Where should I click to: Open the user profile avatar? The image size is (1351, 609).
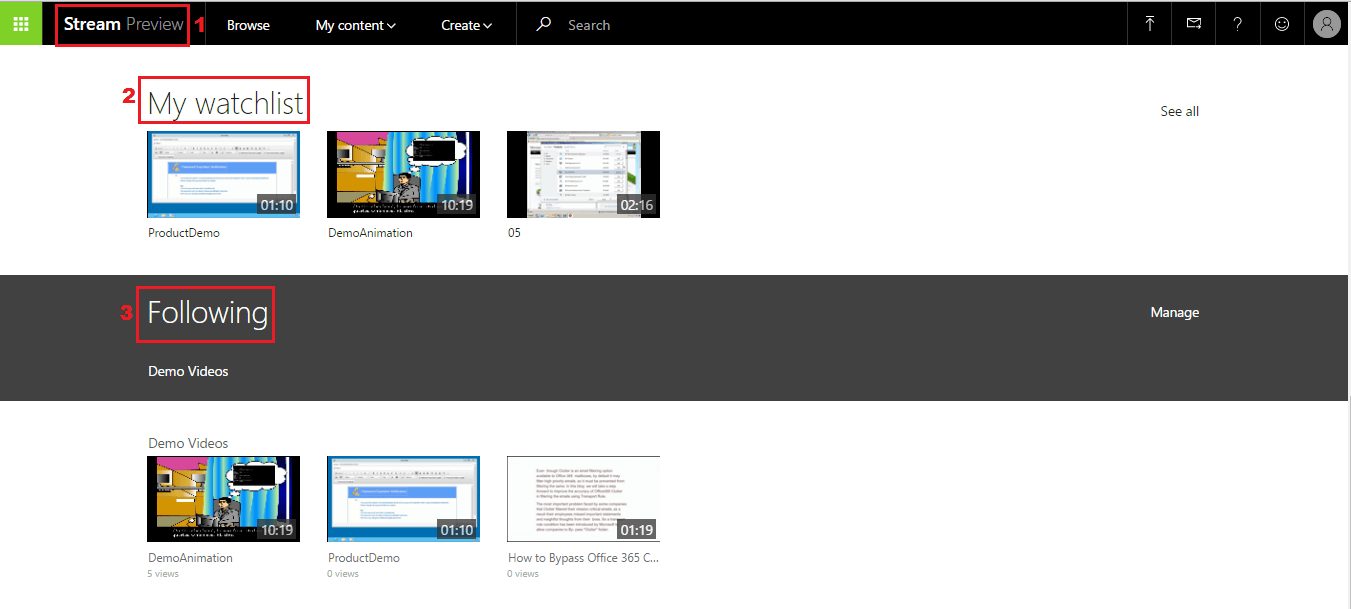point(1326,25)
